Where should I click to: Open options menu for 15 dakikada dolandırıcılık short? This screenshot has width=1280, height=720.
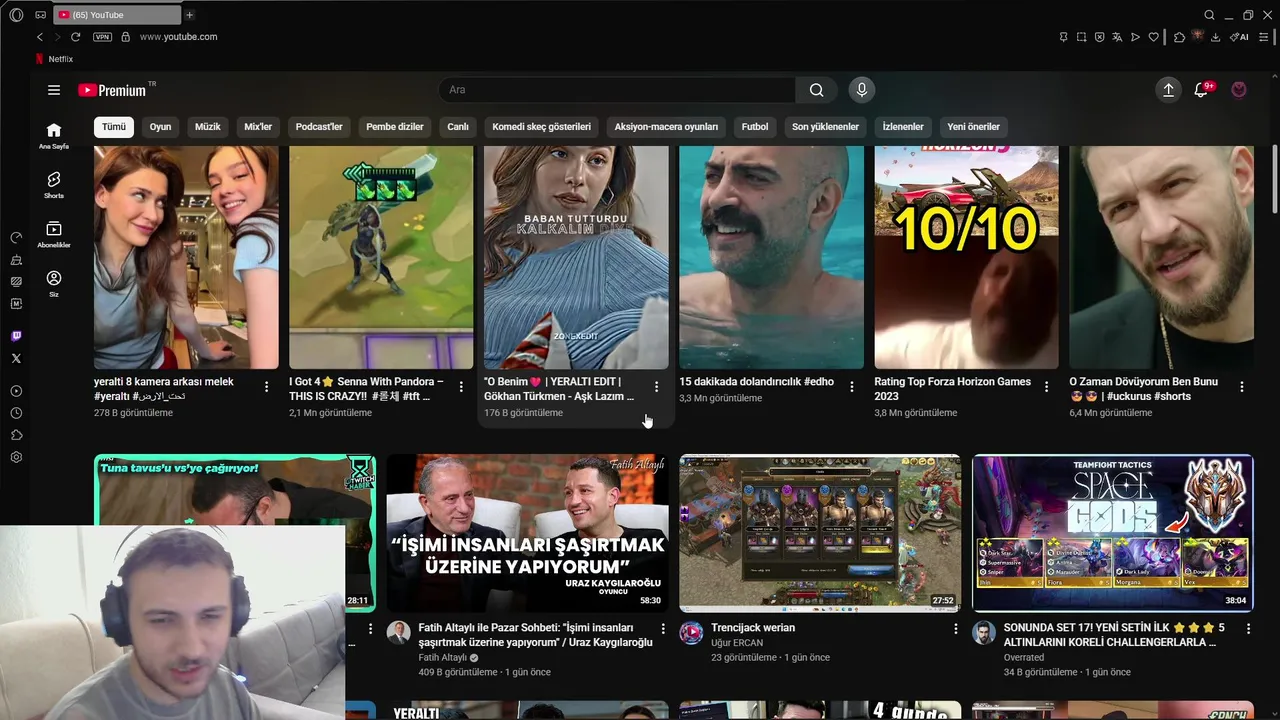851,387
